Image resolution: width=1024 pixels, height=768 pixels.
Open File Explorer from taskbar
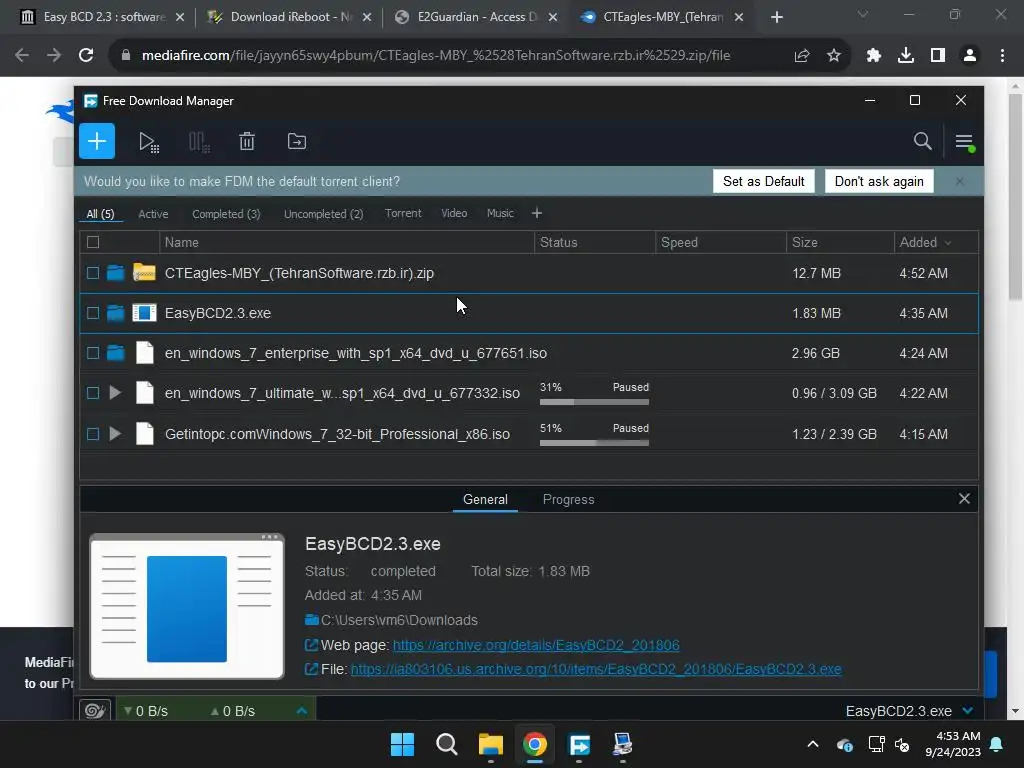tap(490, 744)
